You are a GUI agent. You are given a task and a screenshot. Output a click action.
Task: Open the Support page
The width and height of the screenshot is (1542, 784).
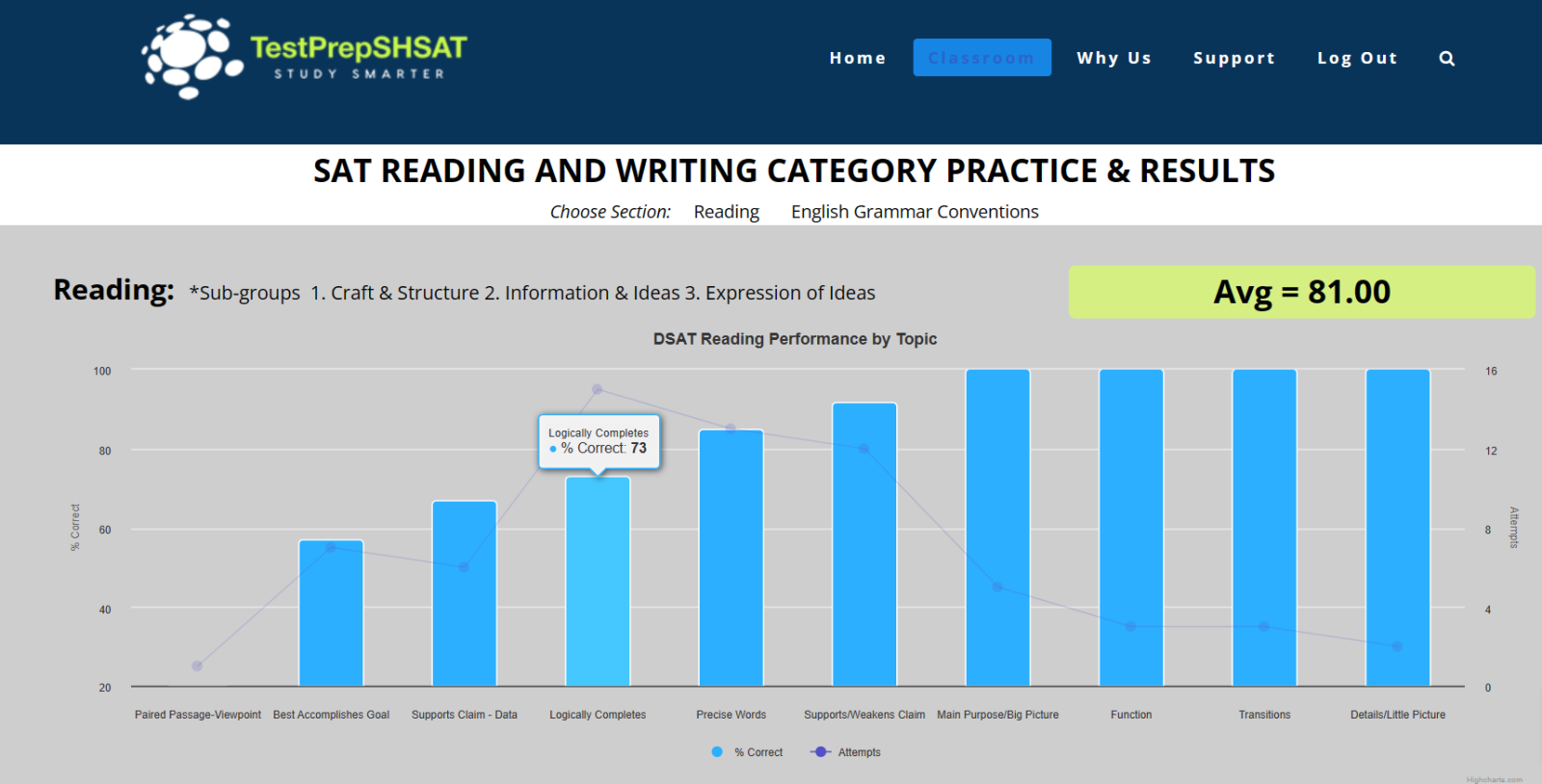1234,59
